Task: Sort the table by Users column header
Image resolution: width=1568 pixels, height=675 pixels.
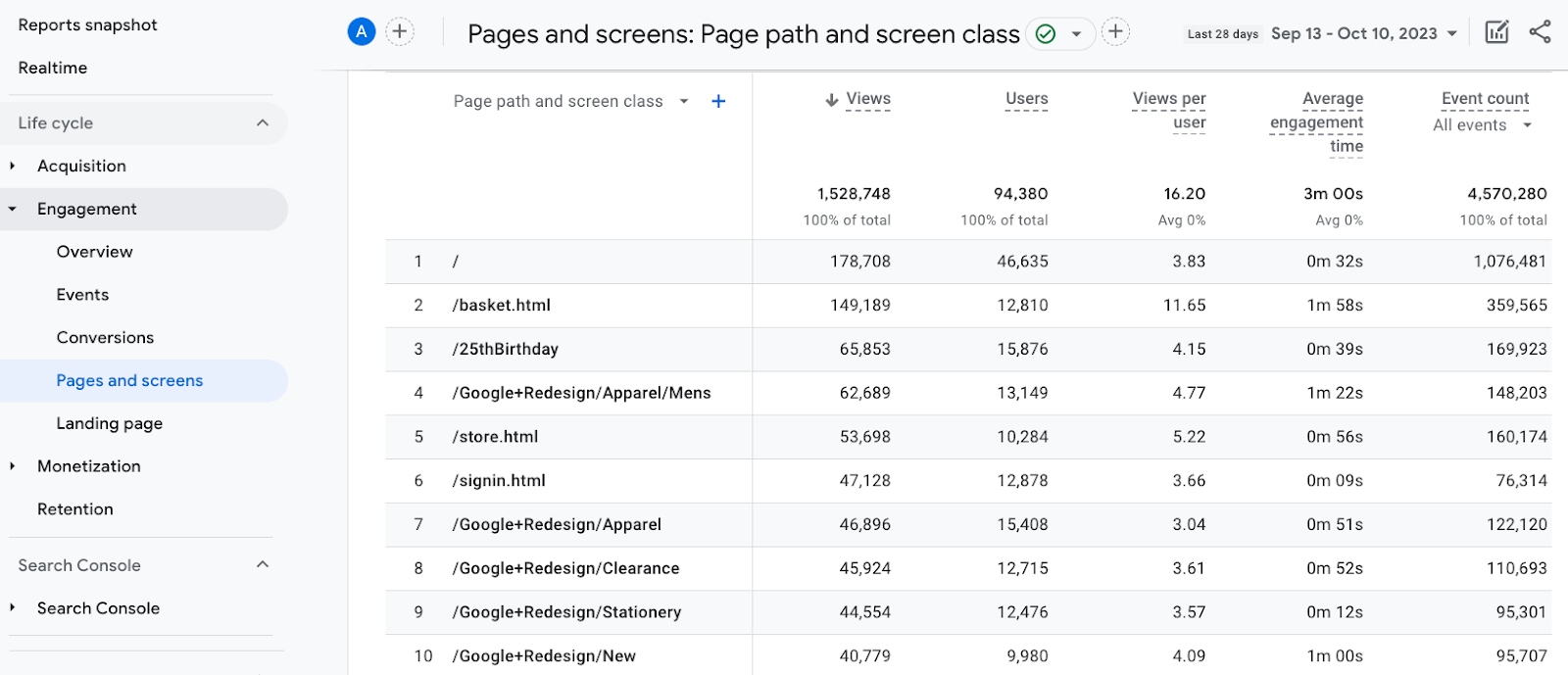Action: click(1026, 99)
